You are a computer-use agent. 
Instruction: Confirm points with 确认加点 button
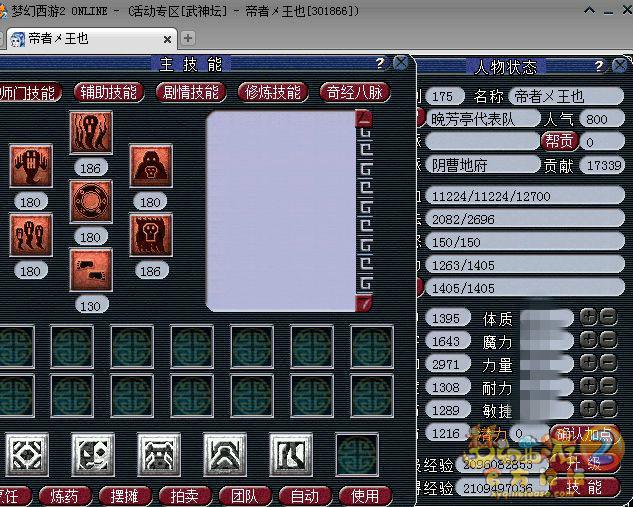585,434
